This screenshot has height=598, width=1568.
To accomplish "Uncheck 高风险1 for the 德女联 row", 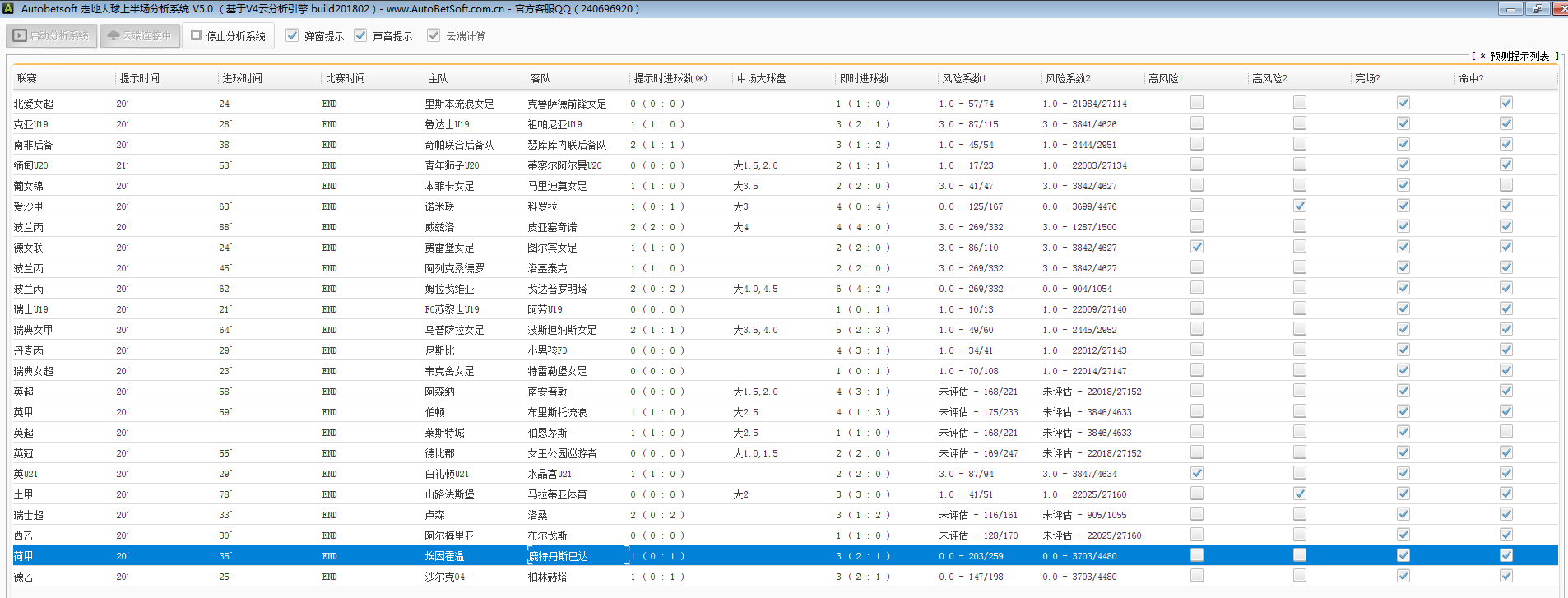I will click(x=1196, y=247).
